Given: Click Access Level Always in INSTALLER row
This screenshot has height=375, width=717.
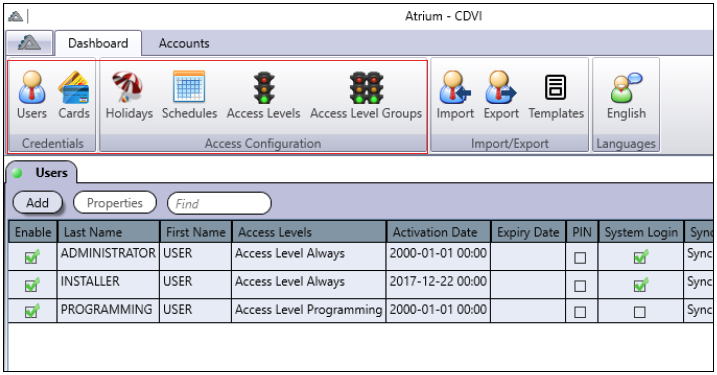Looking at the screenshot, I should click(309, 284).
